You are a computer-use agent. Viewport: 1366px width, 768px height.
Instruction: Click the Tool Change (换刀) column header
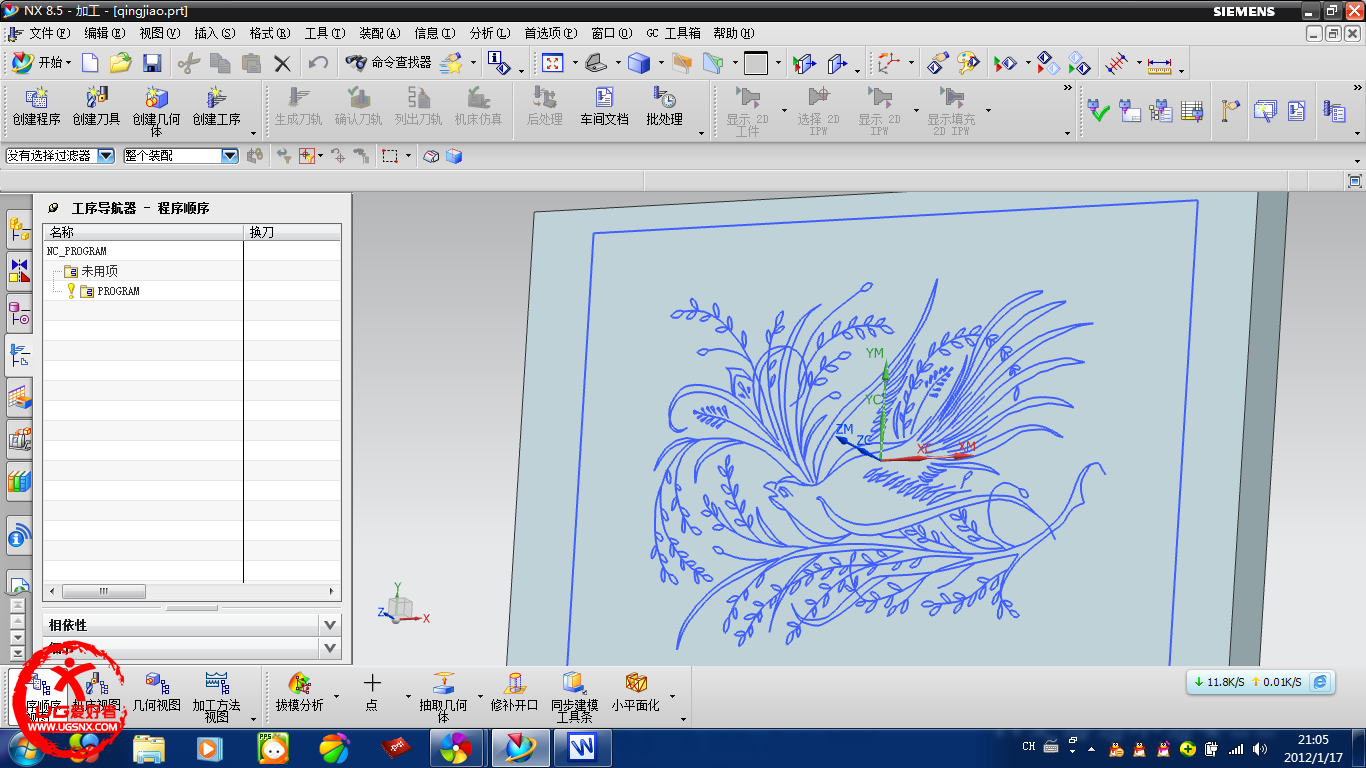pos(292,232)
